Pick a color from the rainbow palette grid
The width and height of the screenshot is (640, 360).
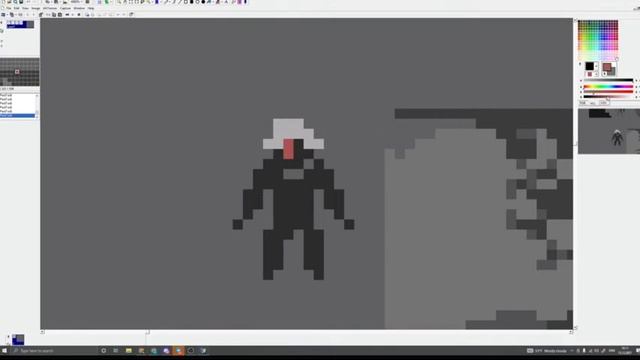click(x=598, y=40)
